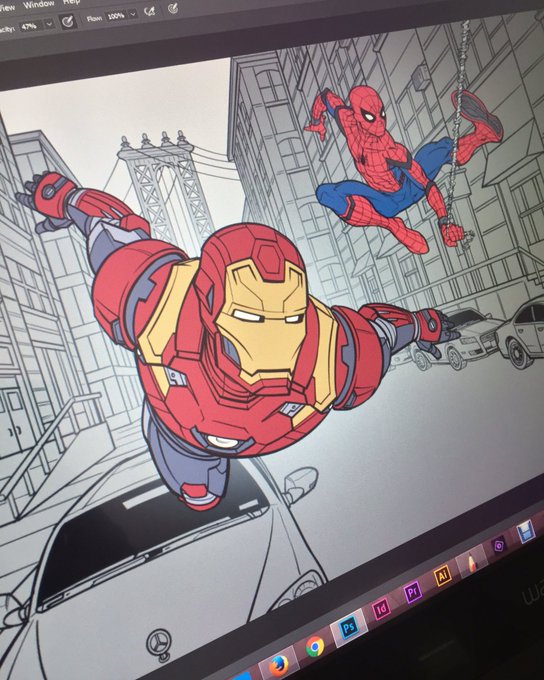Click the Flow 100% value field
Viewport: 544px width, 680px height.
116,16
